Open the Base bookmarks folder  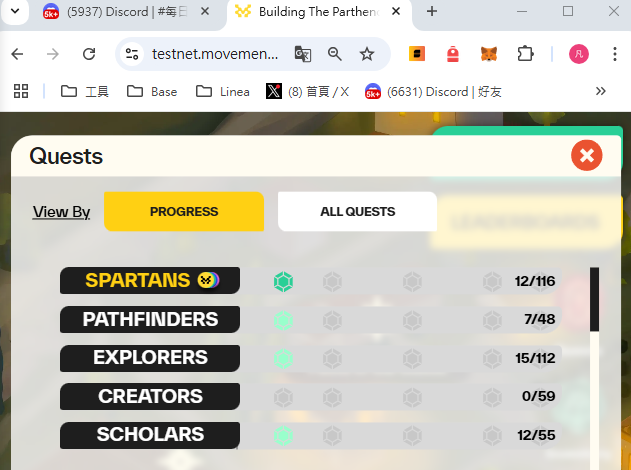point(152,92)
